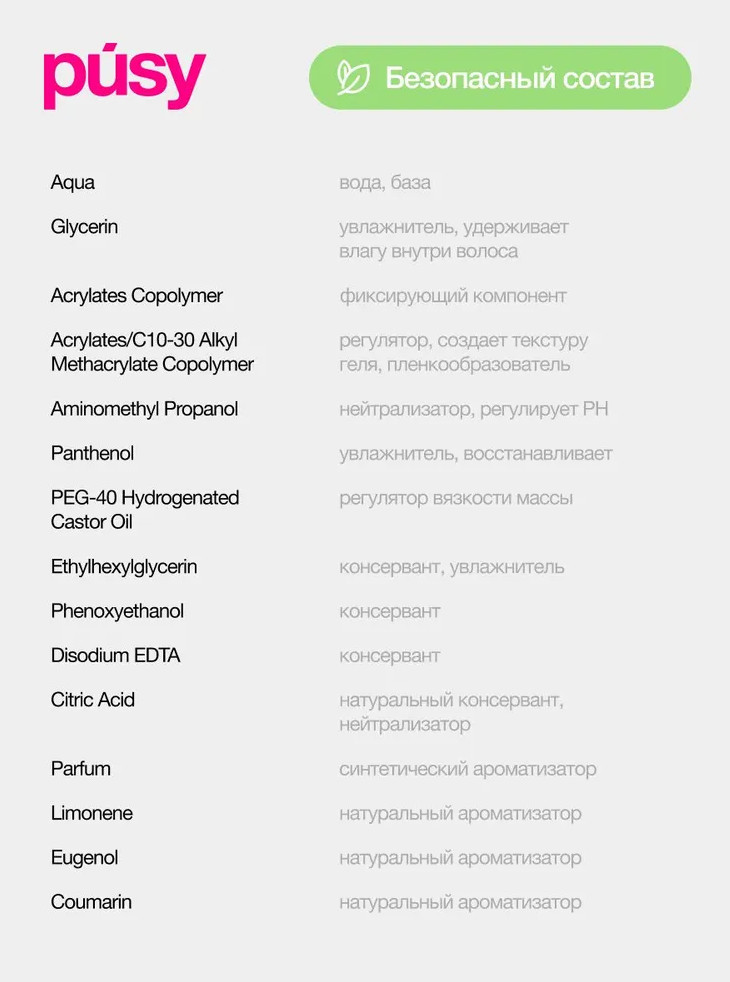Click the pink pusy brand logo
Image resolution: width=730 pixels, height=982 pixels.
[124, 78]
